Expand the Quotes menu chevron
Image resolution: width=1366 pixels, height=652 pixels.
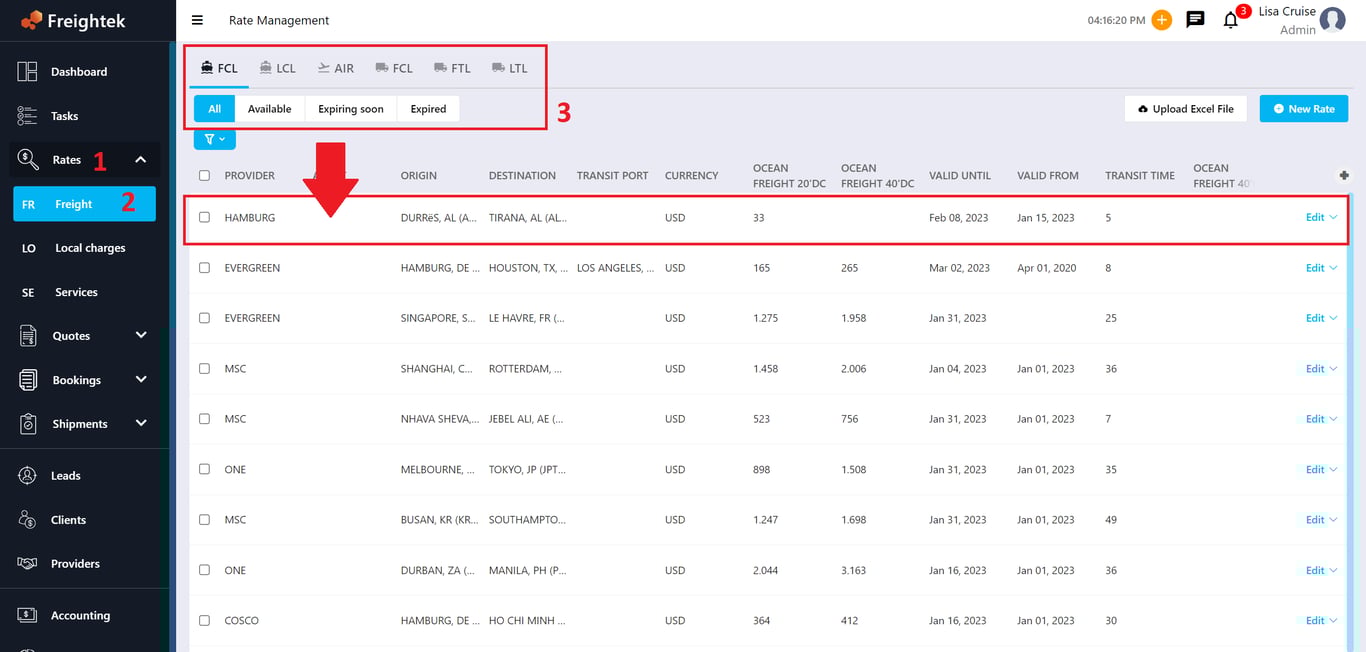(141, 336)
